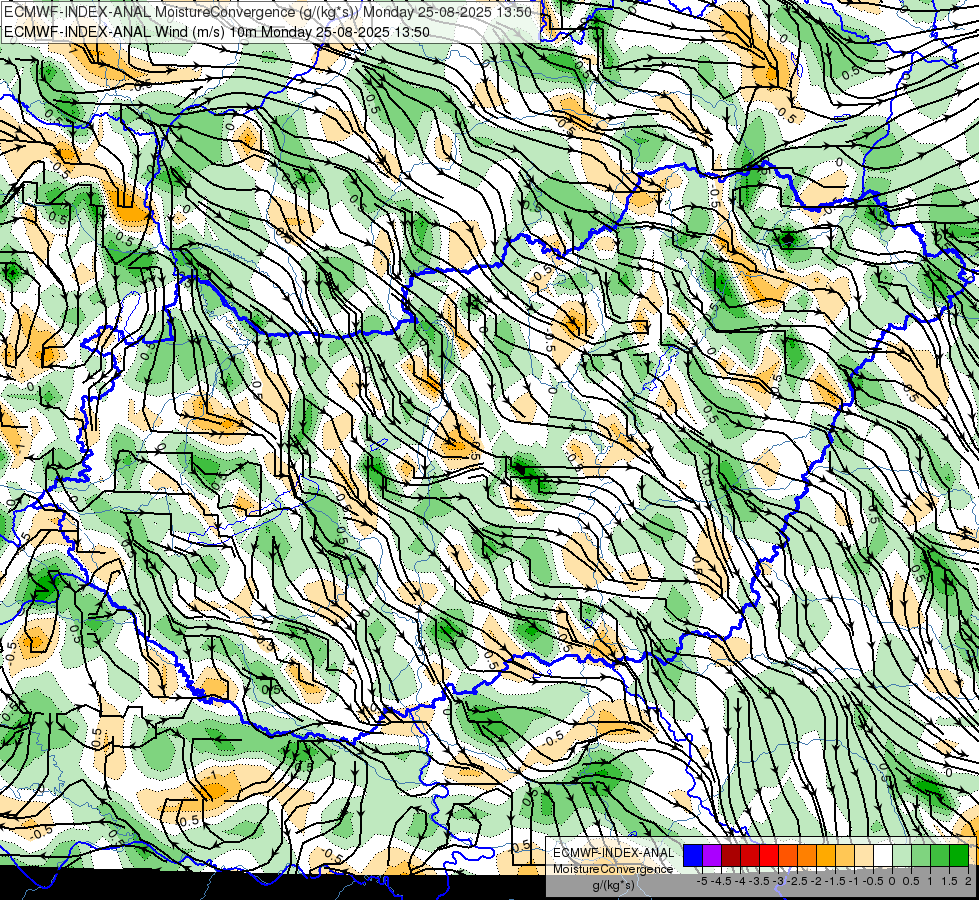Pick the red-orange swatch left of -2.5

pyautogui.click(x=788, y=856)
